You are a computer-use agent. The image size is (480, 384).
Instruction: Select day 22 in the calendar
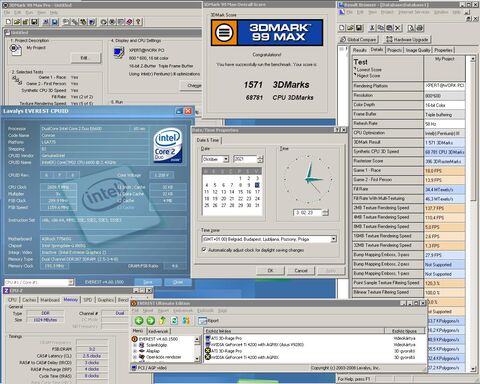[x=240, y=198]
